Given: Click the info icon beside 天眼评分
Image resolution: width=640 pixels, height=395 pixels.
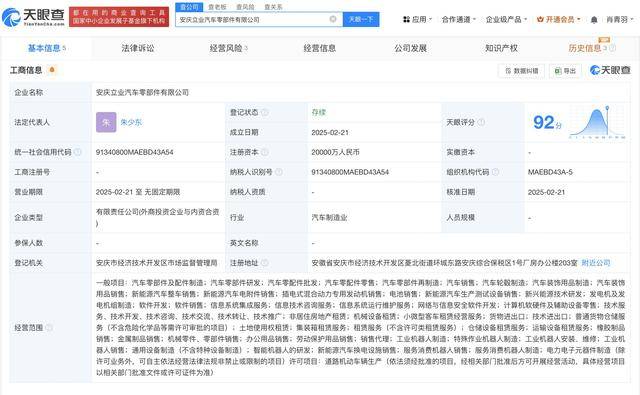Looking at the screenshot, I should point(481,122).
